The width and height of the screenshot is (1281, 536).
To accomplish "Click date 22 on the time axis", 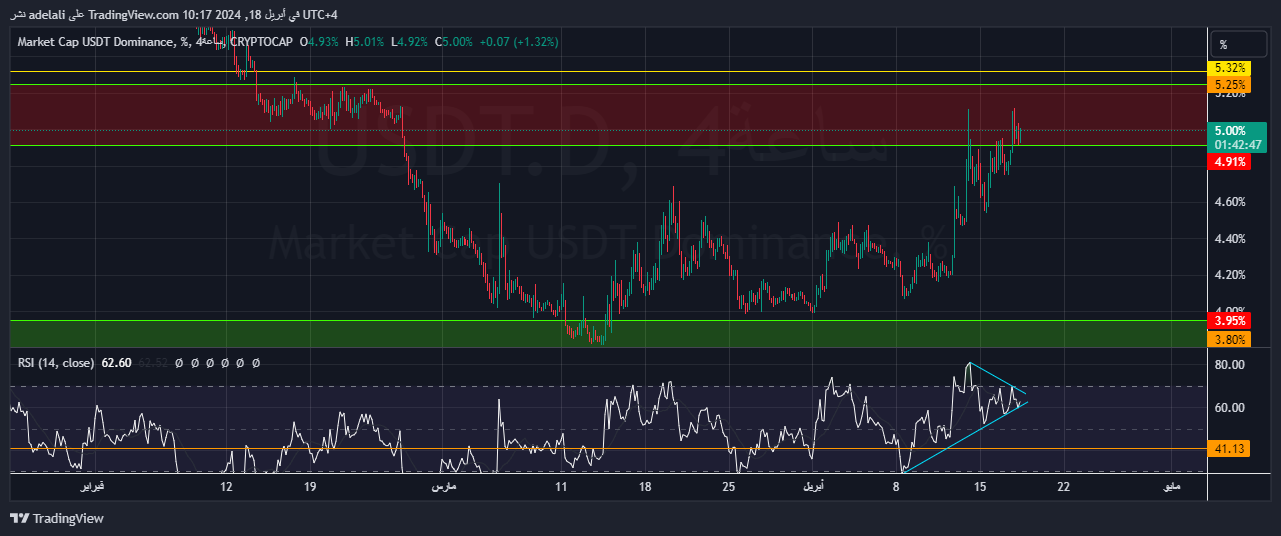I will (x=1063, y=487).
